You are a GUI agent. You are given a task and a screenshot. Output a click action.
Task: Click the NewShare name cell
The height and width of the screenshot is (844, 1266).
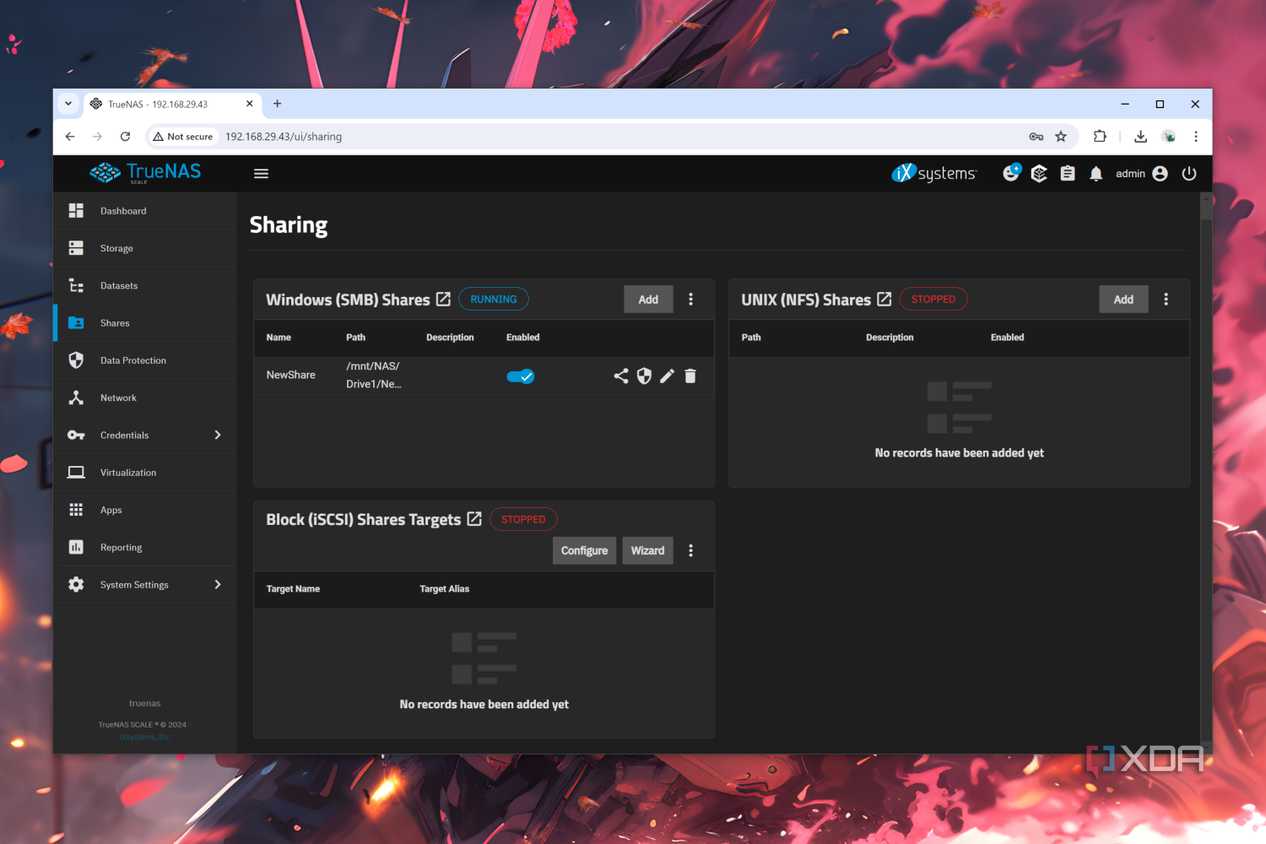tap(291, 375)
